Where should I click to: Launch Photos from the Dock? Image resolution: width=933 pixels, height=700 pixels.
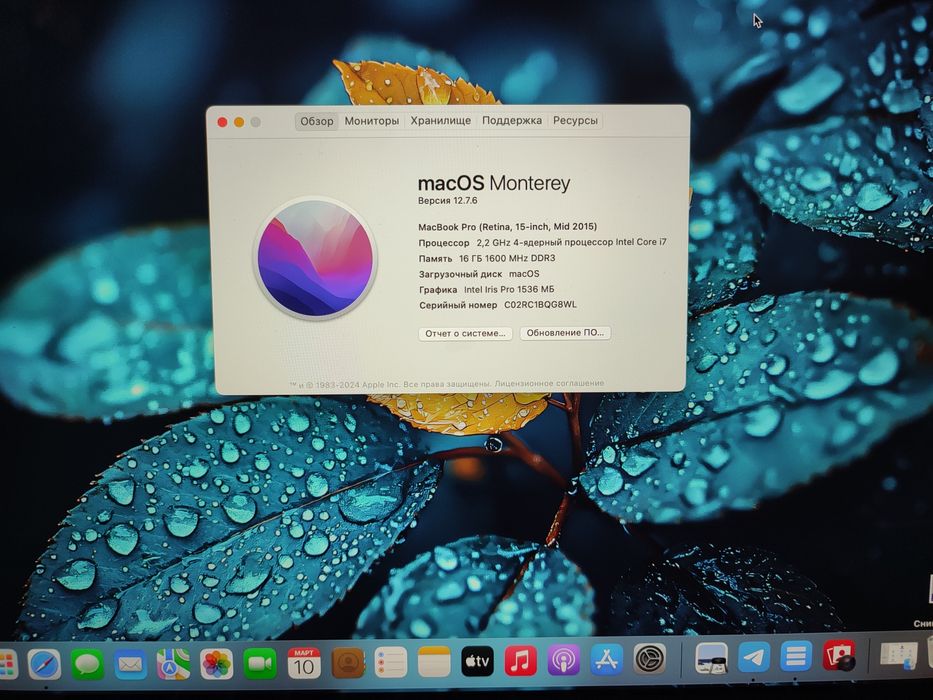coord(217,664)
